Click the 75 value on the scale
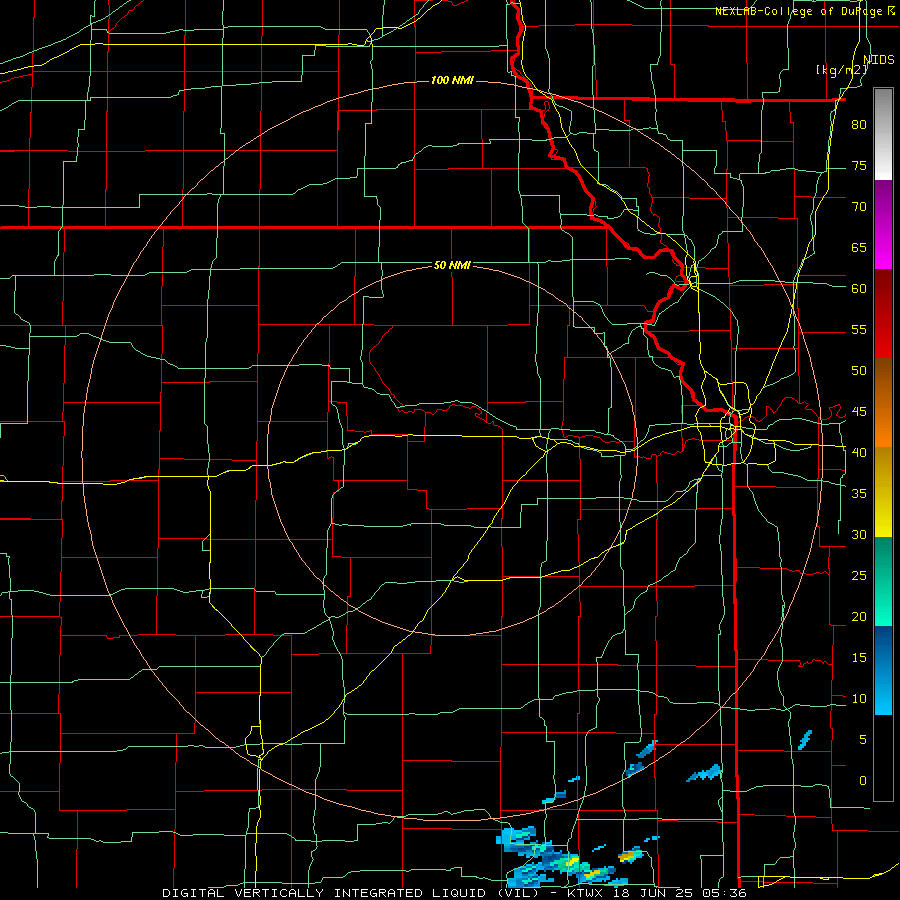The height and width of the screenshot is (900, 900). click(x=859, y=165)
